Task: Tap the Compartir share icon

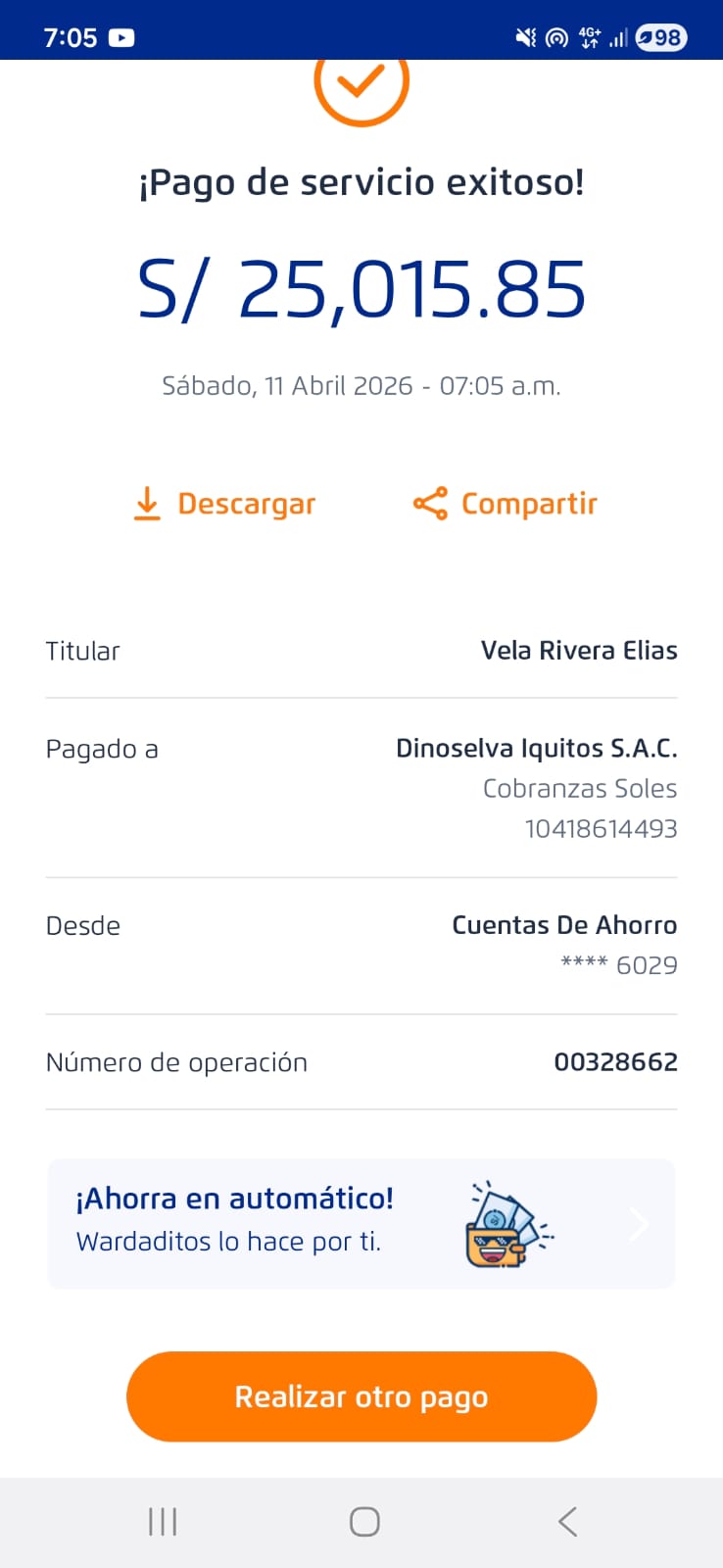Action: 430,504
